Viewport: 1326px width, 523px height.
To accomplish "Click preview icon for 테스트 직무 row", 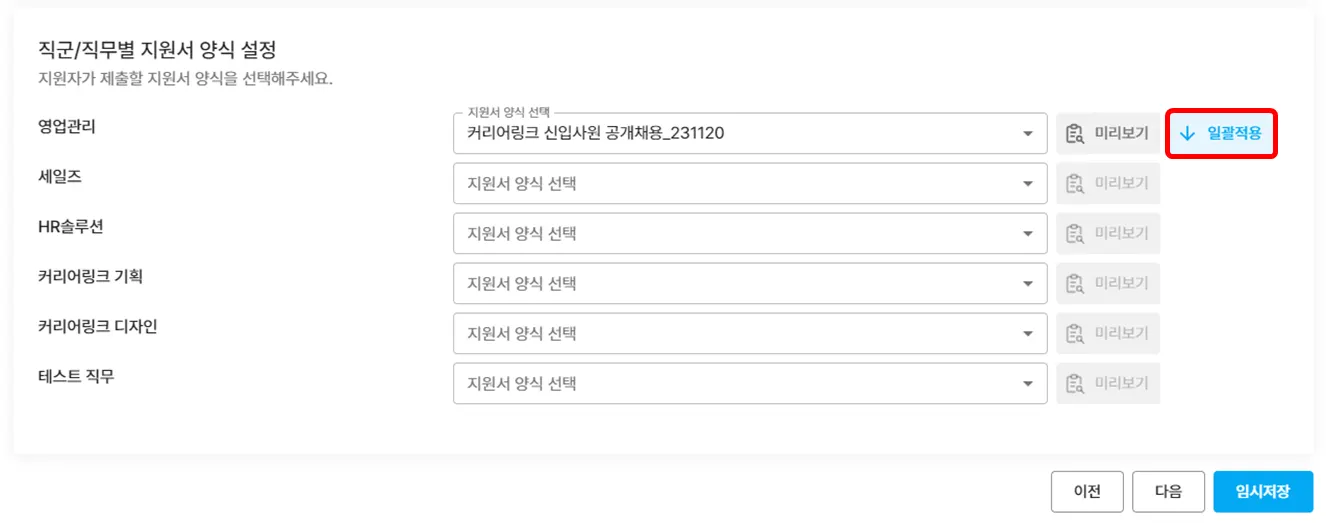I will click(x=1075, y=383).
